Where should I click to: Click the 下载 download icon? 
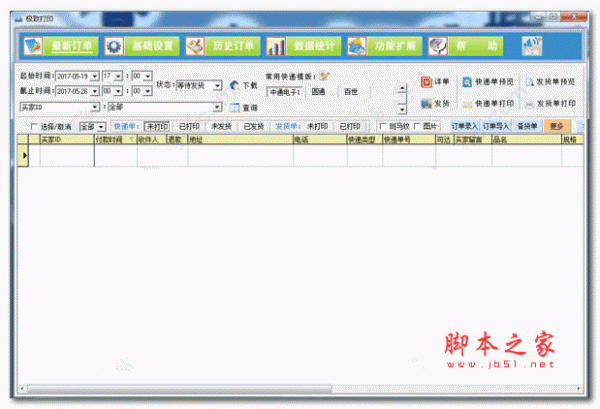pos(235,85)
